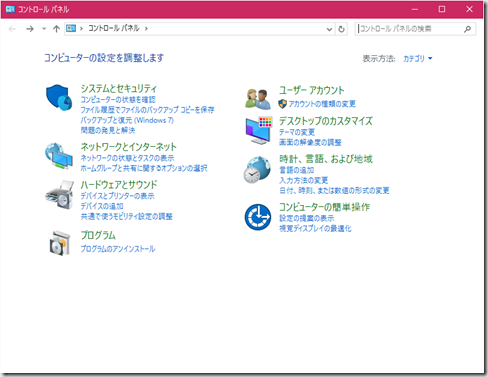Open 入力方法の変更 link
488x377 pixels.
(303, 181)
